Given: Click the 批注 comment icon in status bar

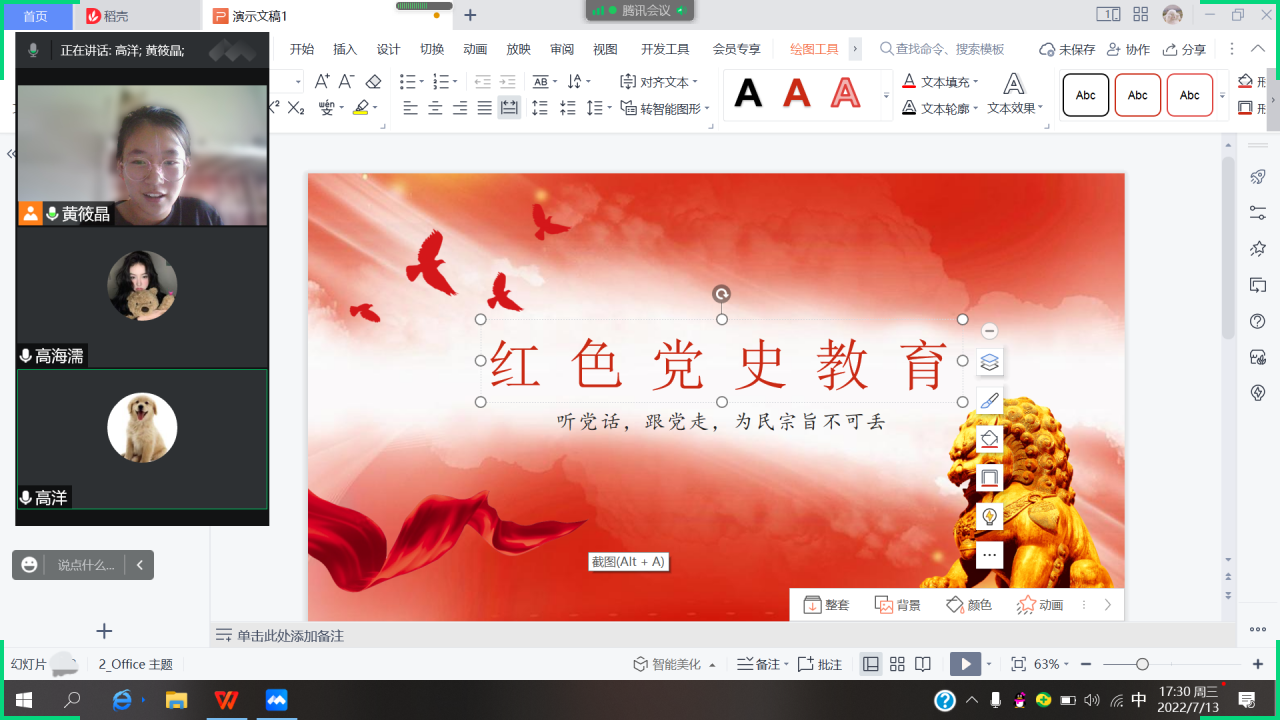Looking at the screenshot, I should point(820,664).
